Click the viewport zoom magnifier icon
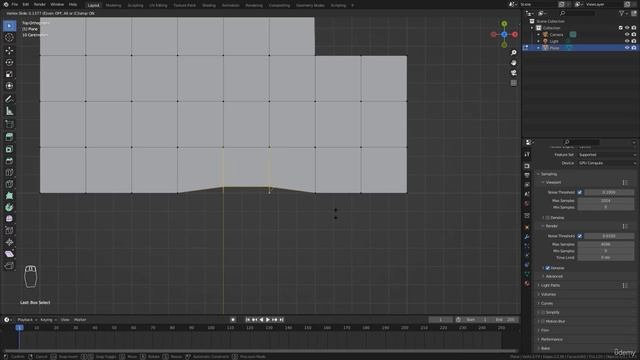This screenshot has width=640, height=360. click(x=513, y=53)
